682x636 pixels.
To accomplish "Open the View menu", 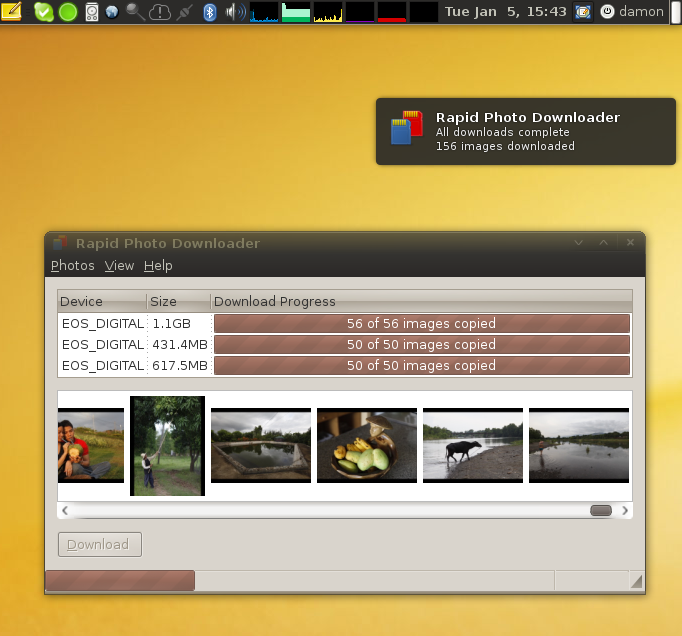I will 119,265.
